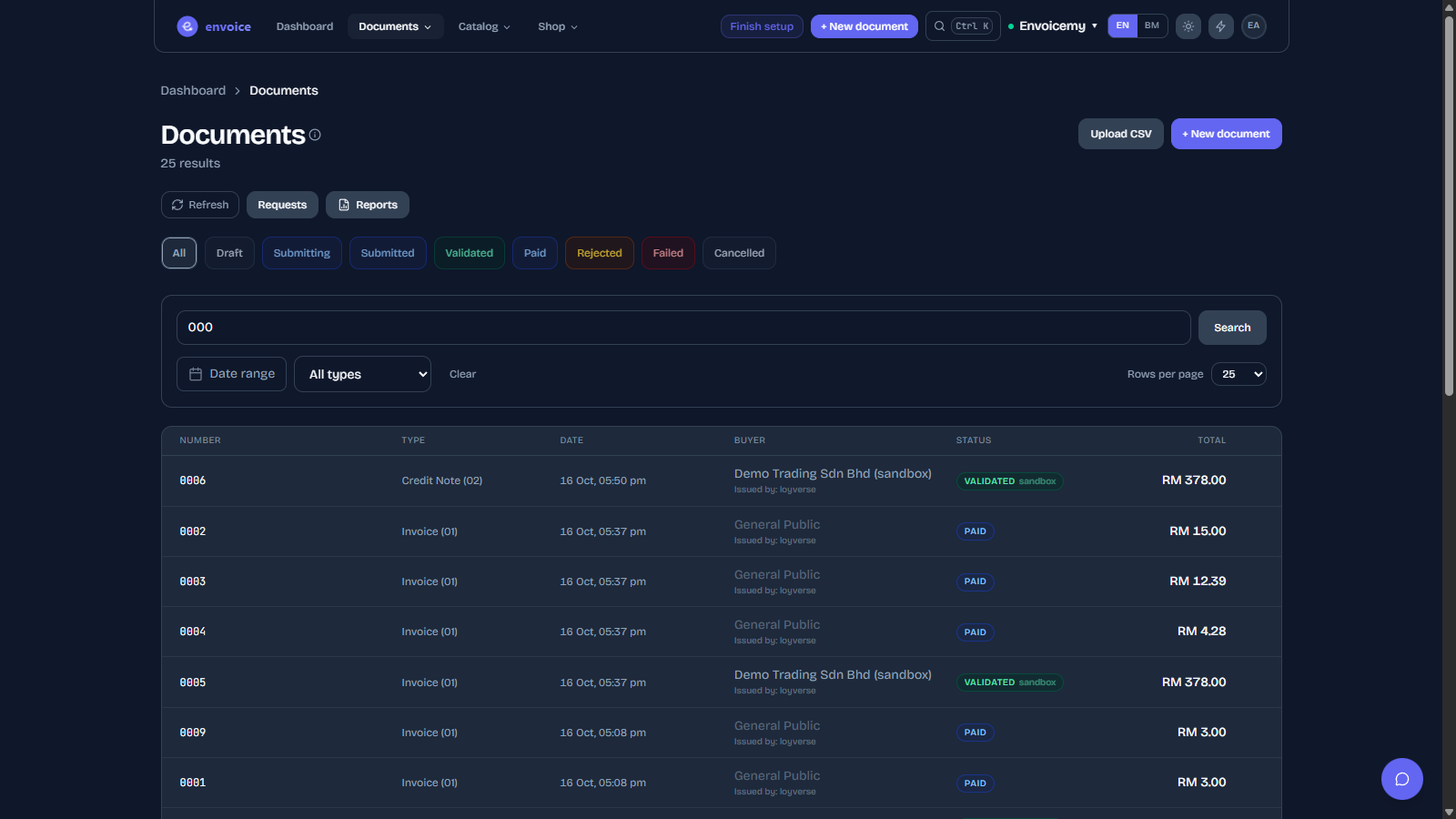
Task: Expand the Documents nav dropdown
Action: pyautogui.click(x=395, y=26)
